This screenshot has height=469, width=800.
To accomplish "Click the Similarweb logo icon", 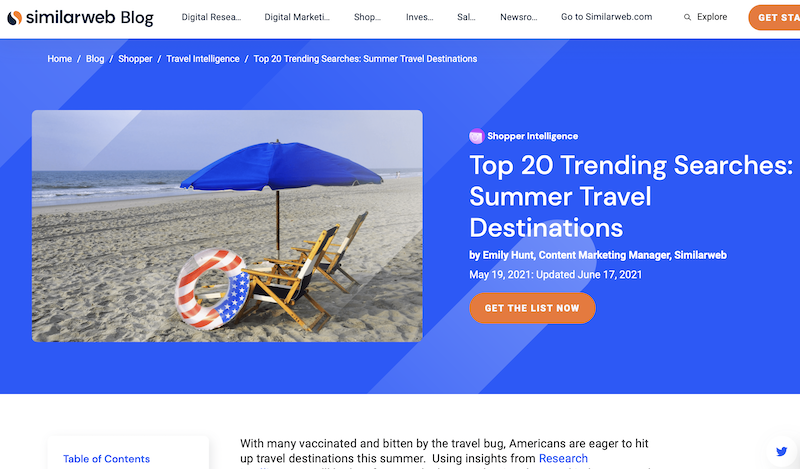I will [14, 18].
